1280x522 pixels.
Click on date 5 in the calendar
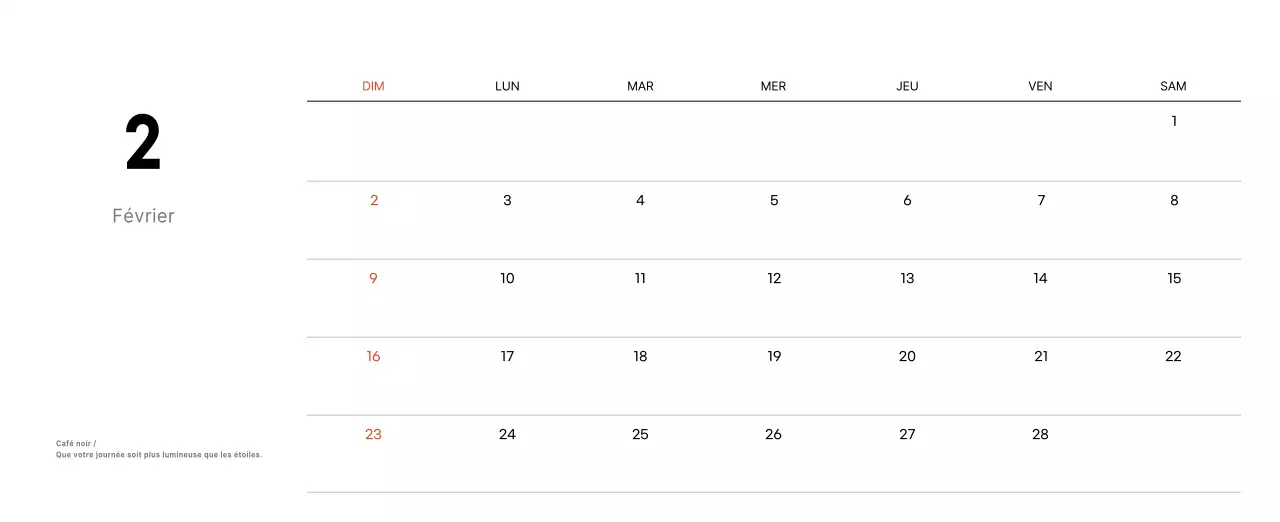(x=774, y=200)
